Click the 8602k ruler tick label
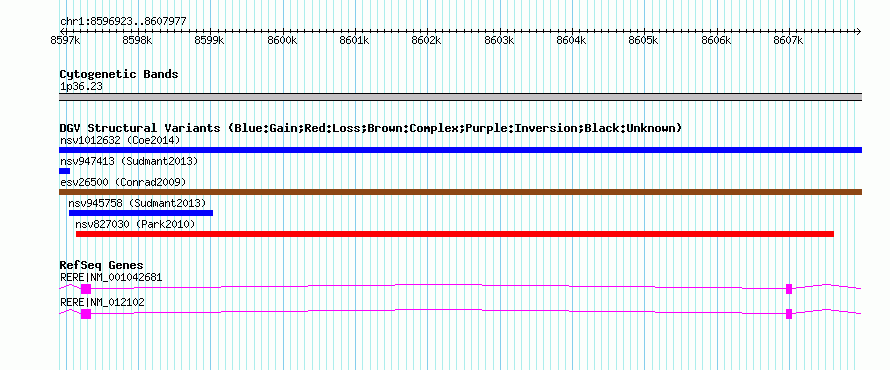 coord(427,40)
